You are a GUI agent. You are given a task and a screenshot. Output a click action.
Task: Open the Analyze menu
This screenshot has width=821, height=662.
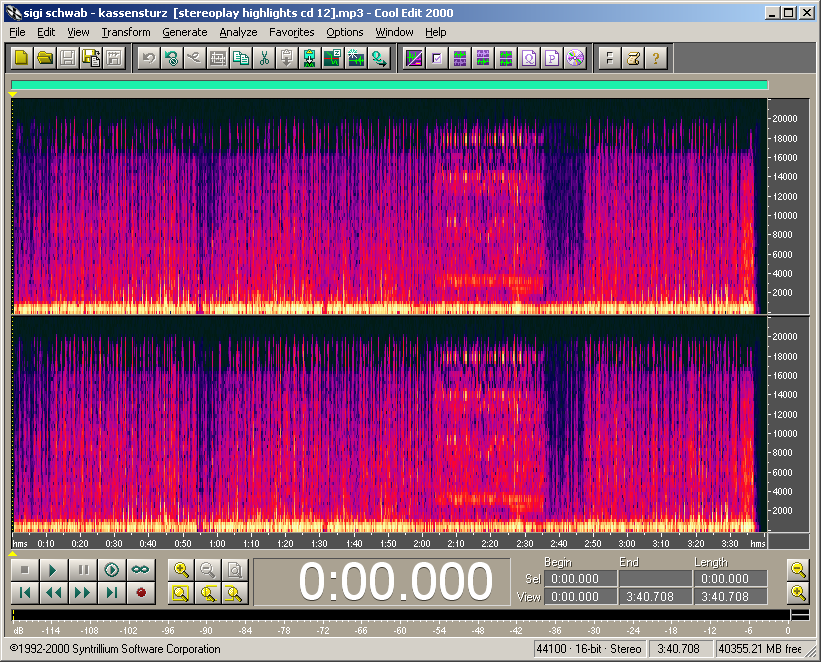click(238, 32)
